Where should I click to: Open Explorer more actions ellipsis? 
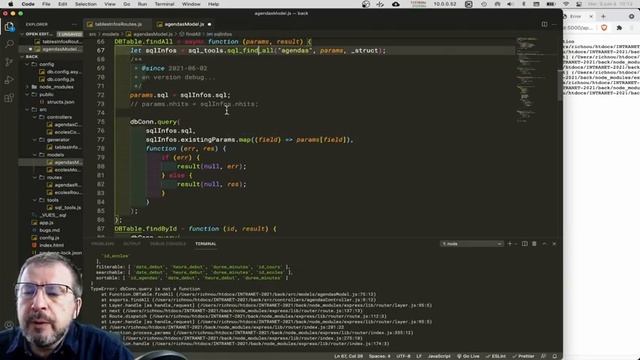[74, 24]
